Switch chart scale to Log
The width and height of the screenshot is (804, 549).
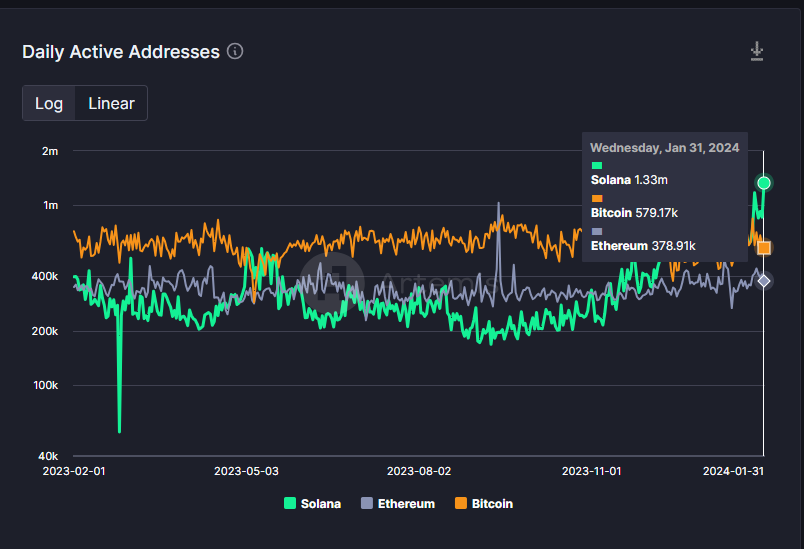tap(49, 104)
